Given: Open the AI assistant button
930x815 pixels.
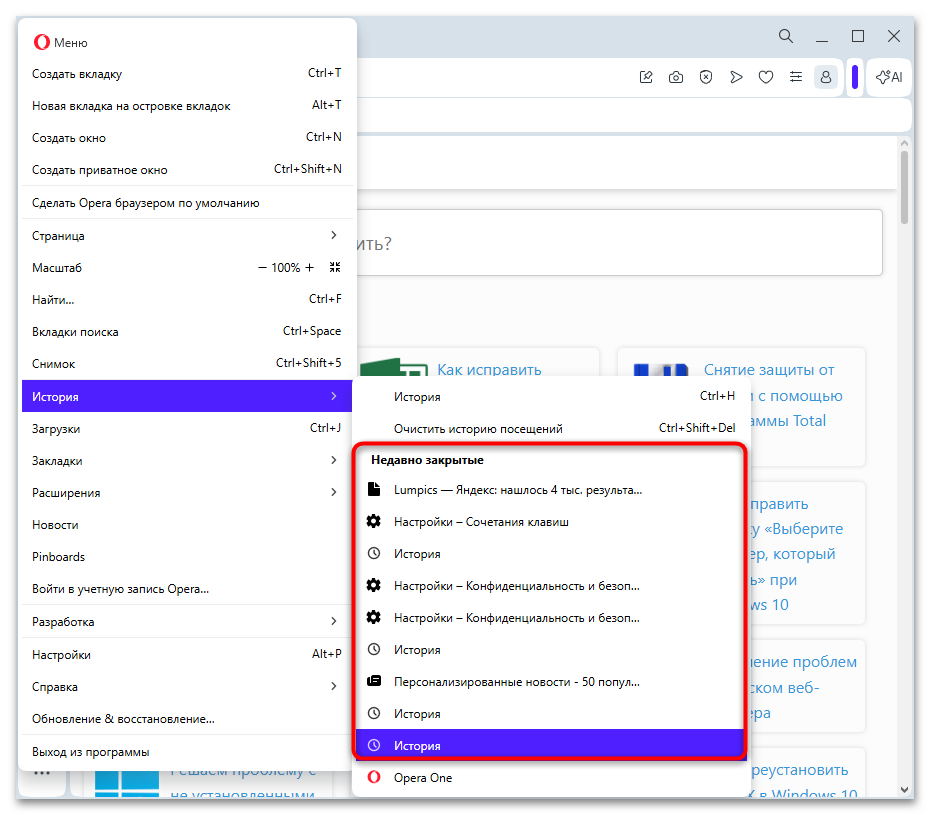Looking at the screenshot, I should pos(889,77).
